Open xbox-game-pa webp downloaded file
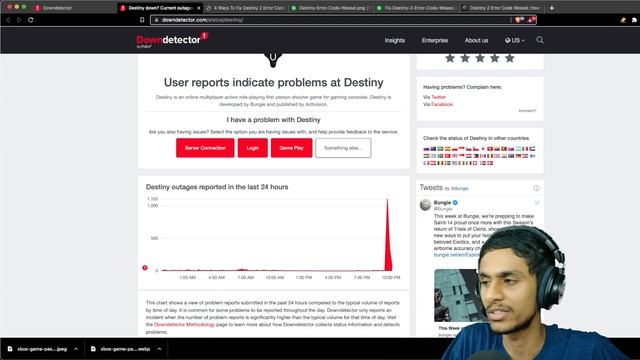640x360 pixels. (x=125, y=349)
